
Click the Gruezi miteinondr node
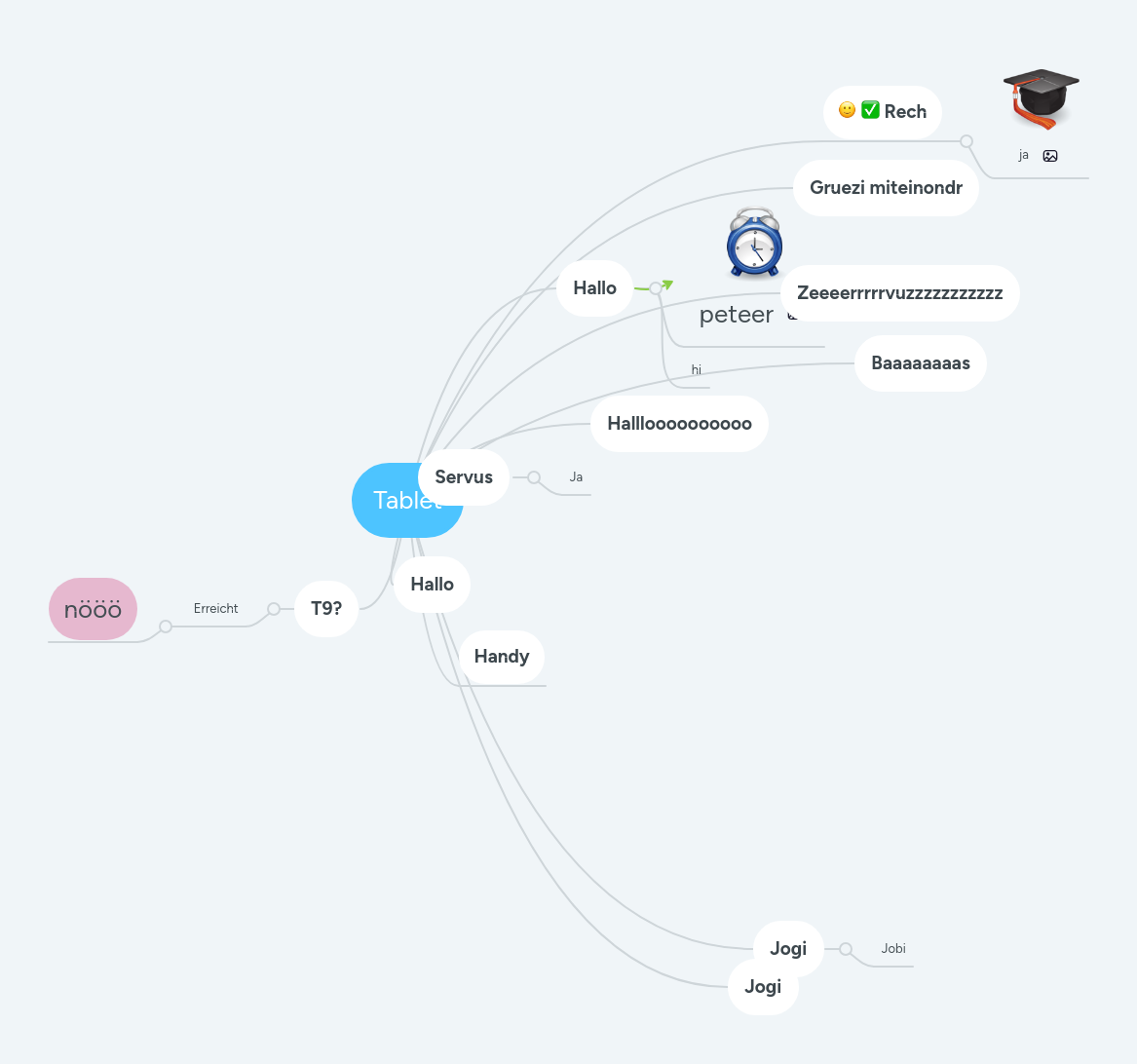886,187
